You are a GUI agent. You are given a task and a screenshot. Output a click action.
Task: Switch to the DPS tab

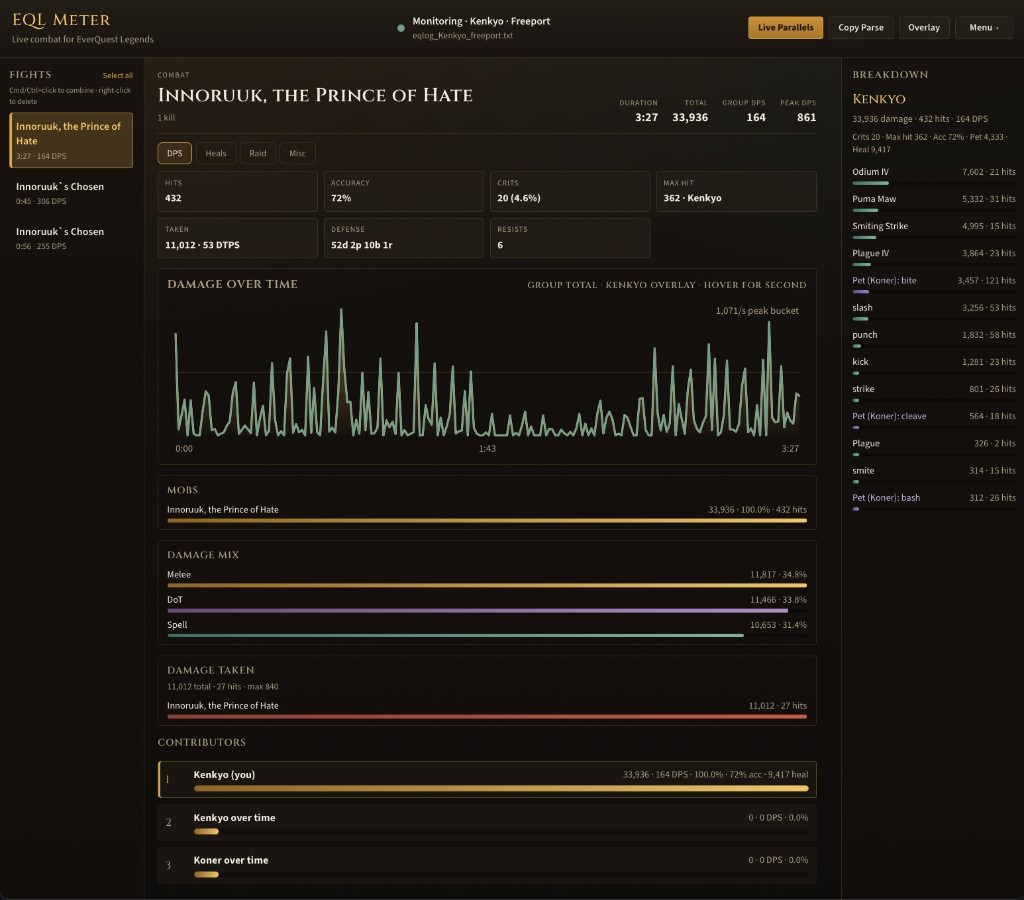tap(174, 153)
